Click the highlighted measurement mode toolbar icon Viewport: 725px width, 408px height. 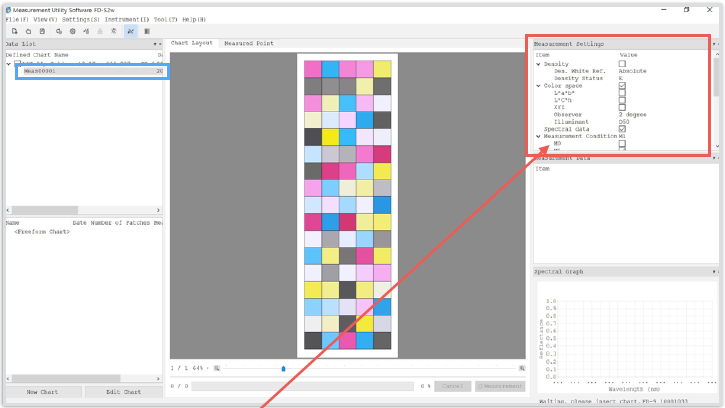131,31
